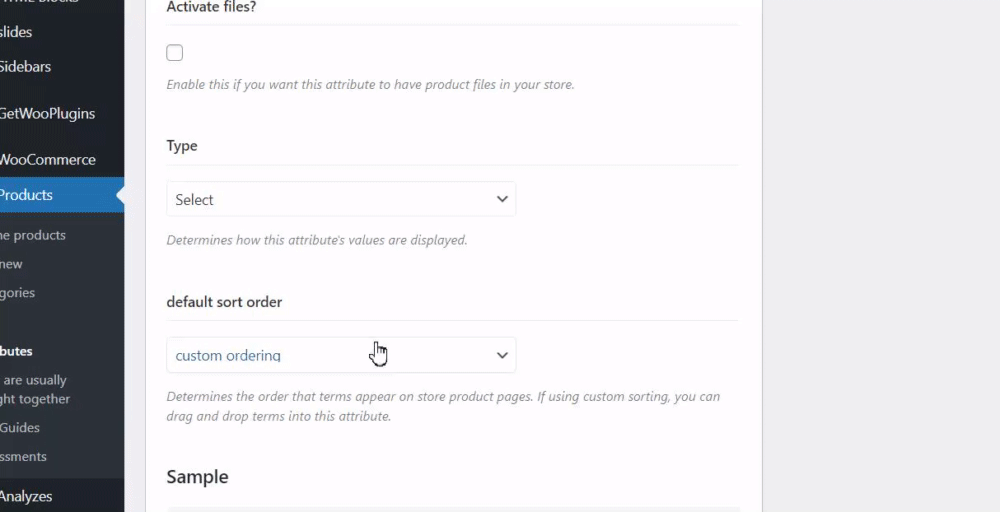1000x512 pixels.
Task: Tick the Activate files checkbox
Action: click(x=174, y=53)
